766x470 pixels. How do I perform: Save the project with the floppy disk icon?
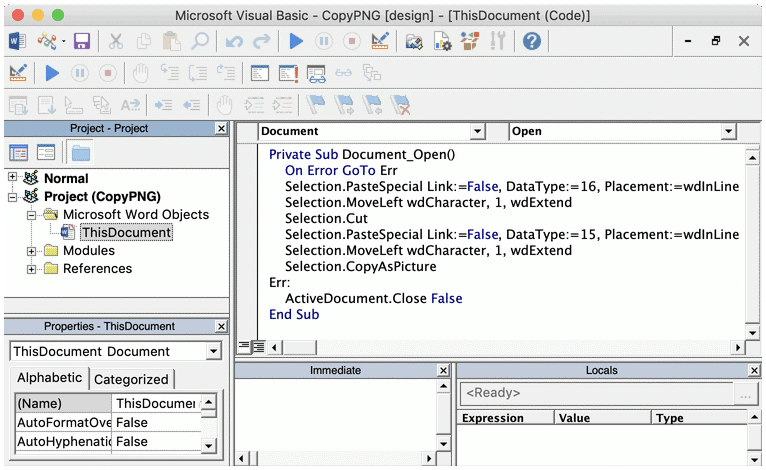(82, 41)
